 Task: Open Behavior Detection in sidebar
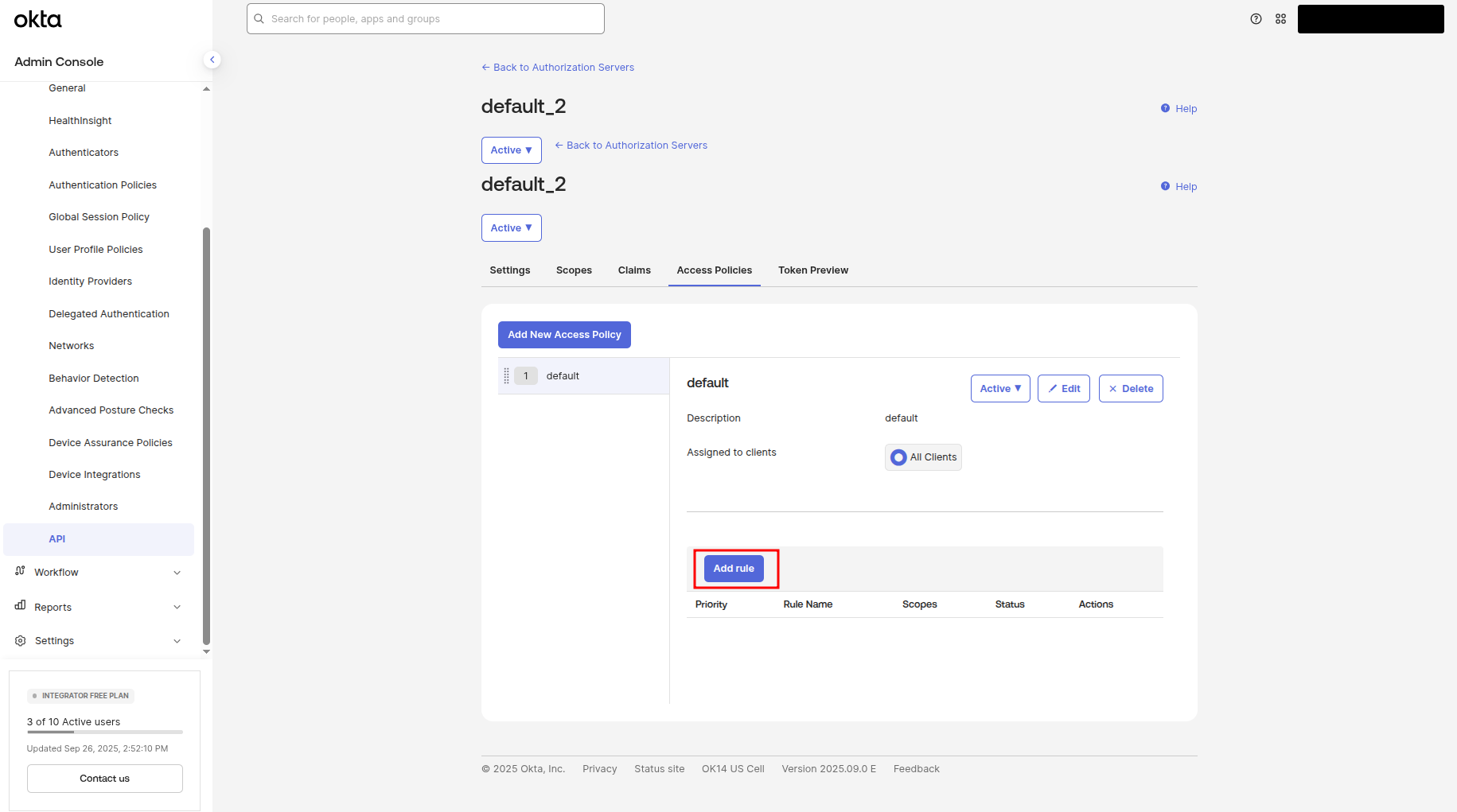(94, 379)
